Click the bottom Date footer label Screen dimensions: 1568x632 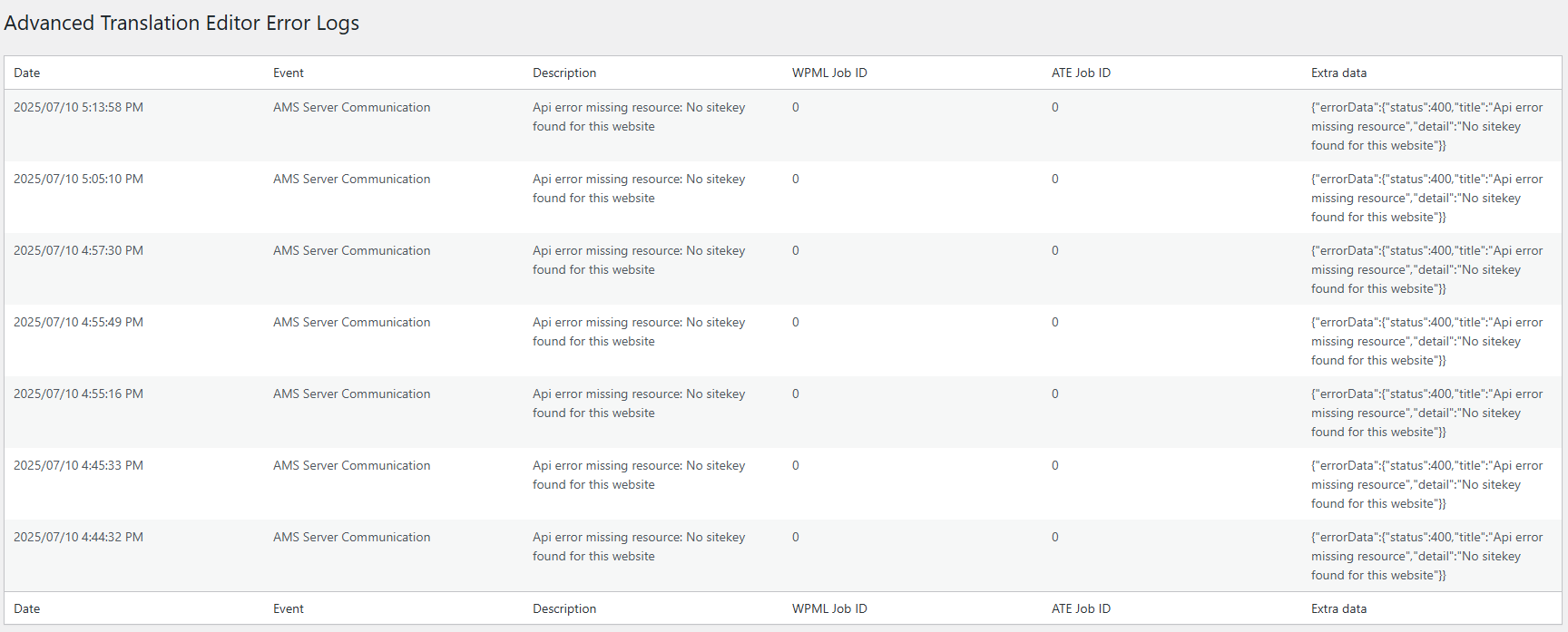point(27,608)
